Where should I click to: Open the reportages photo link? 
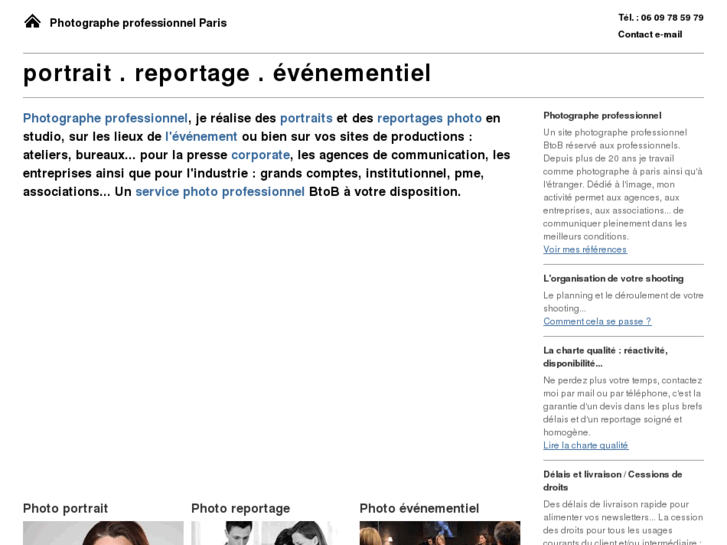coord(429,118)
